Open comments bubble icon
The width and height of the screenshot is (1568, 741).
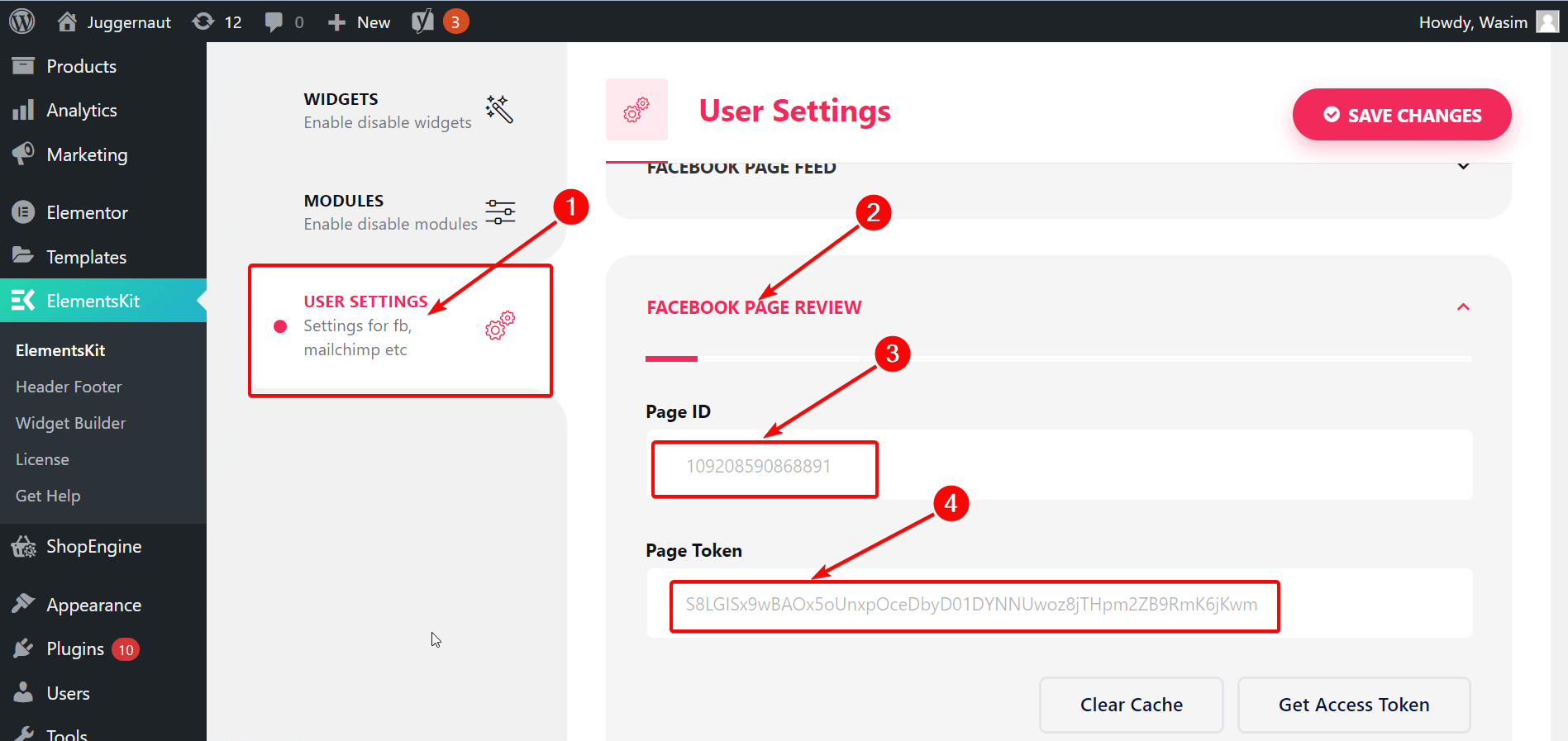pyautogui.click(x=274, y=22)
